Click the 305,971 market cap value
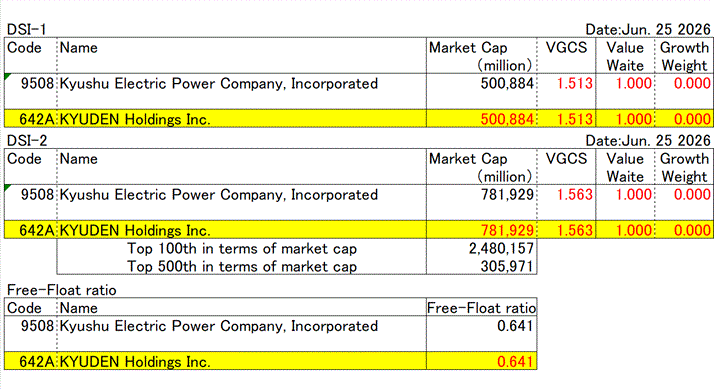This screenshot has width=714, height=389. pos(507,266)
